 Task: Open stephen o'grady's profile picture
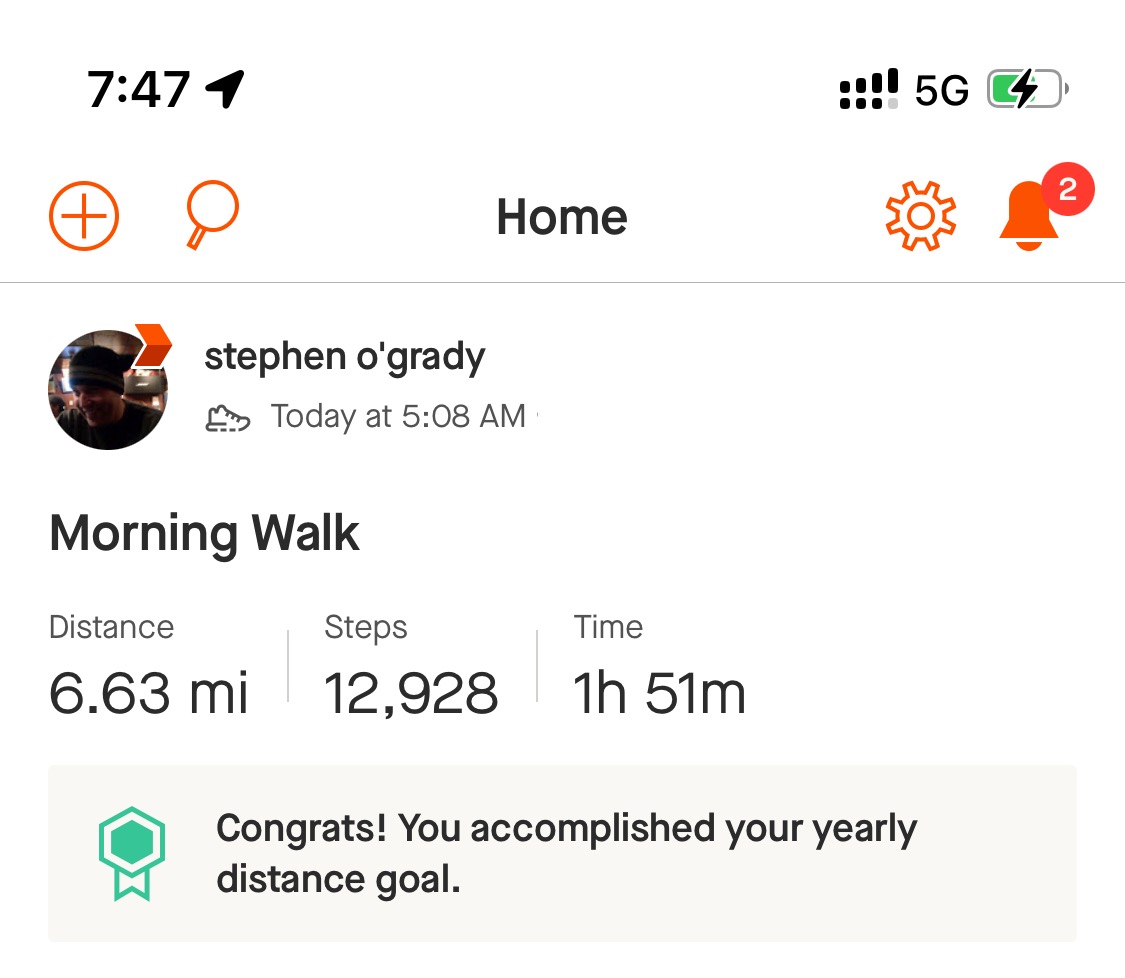[108, 390]
